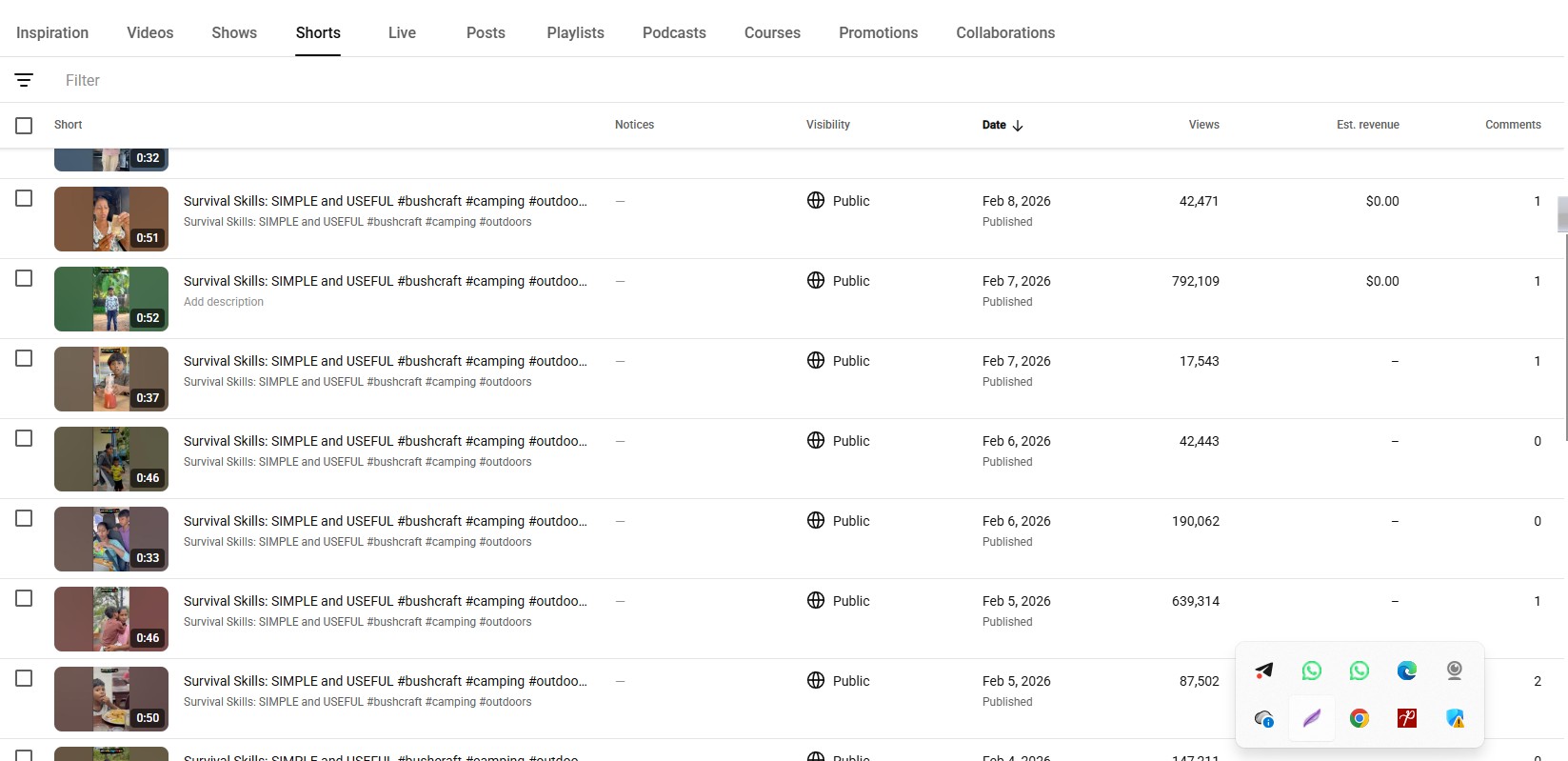The height and width of the screenshot is (761, 1568).
Task: Select the checkbox for the 87,502-views short
Action: point(24,678)
